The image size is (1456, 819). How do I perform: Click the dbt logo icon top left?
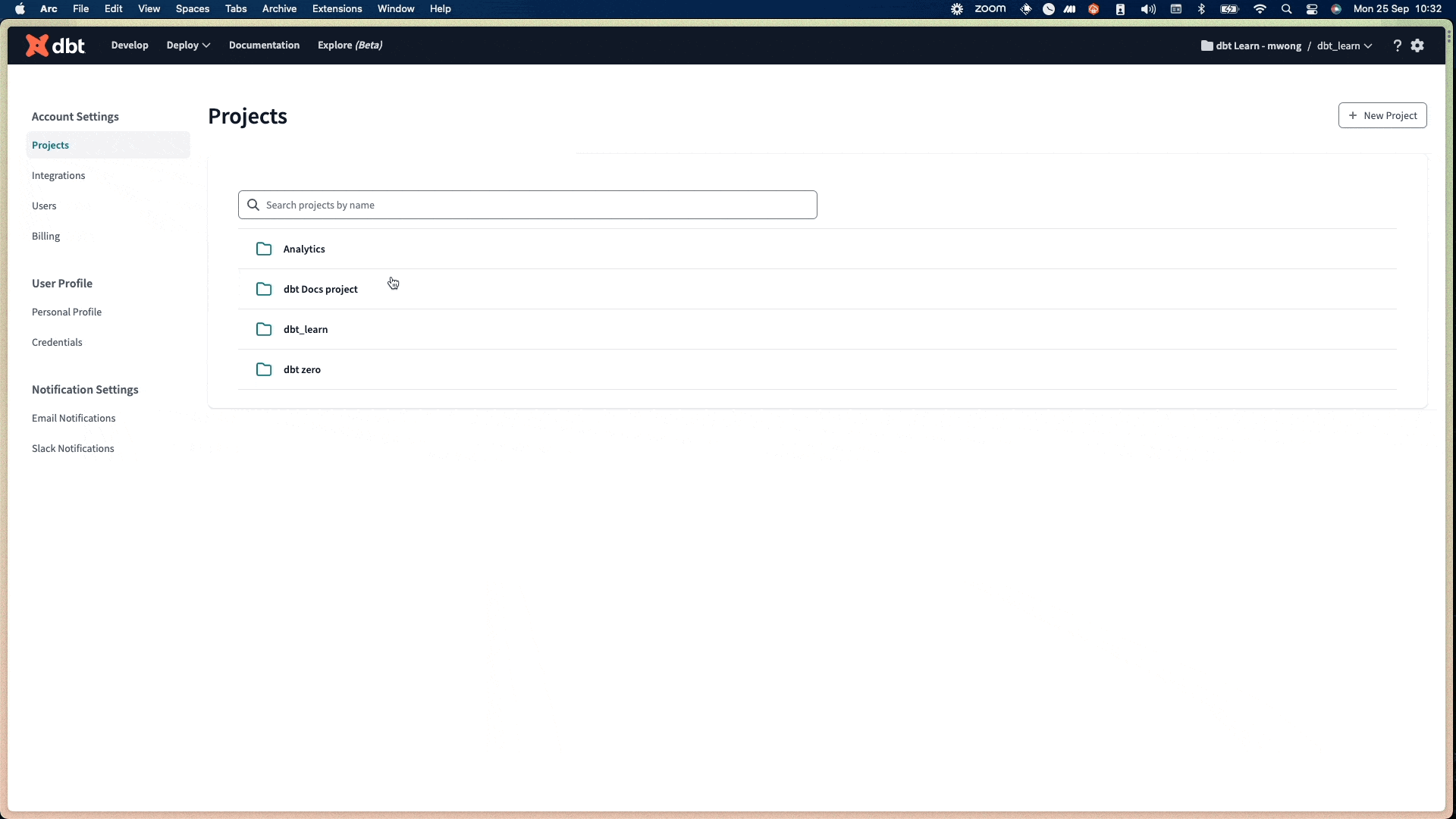coord(35,45)
